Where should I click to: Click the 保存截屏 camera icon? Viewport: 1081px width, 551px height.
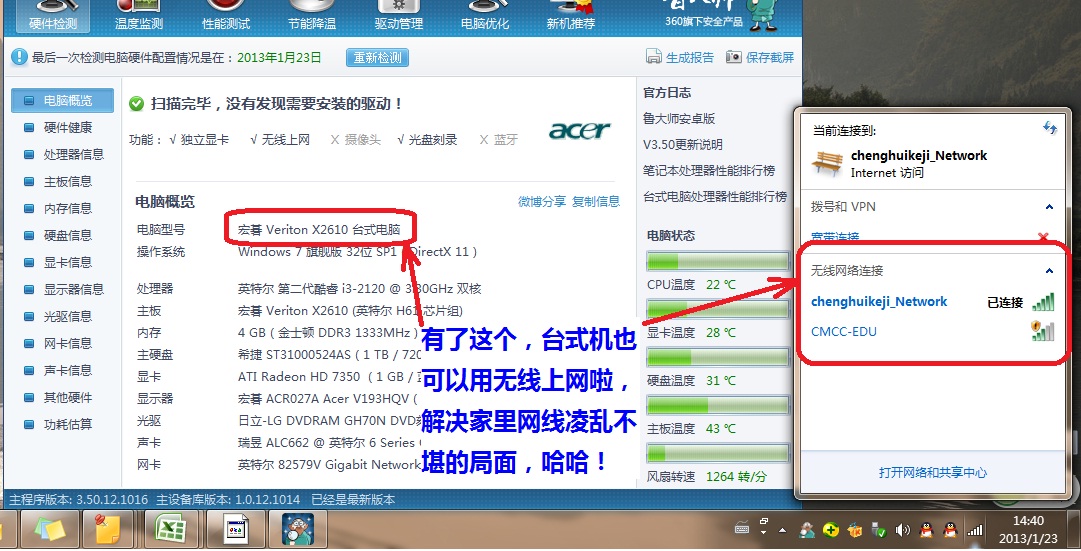pyautogui.click(x=734, y=57)
